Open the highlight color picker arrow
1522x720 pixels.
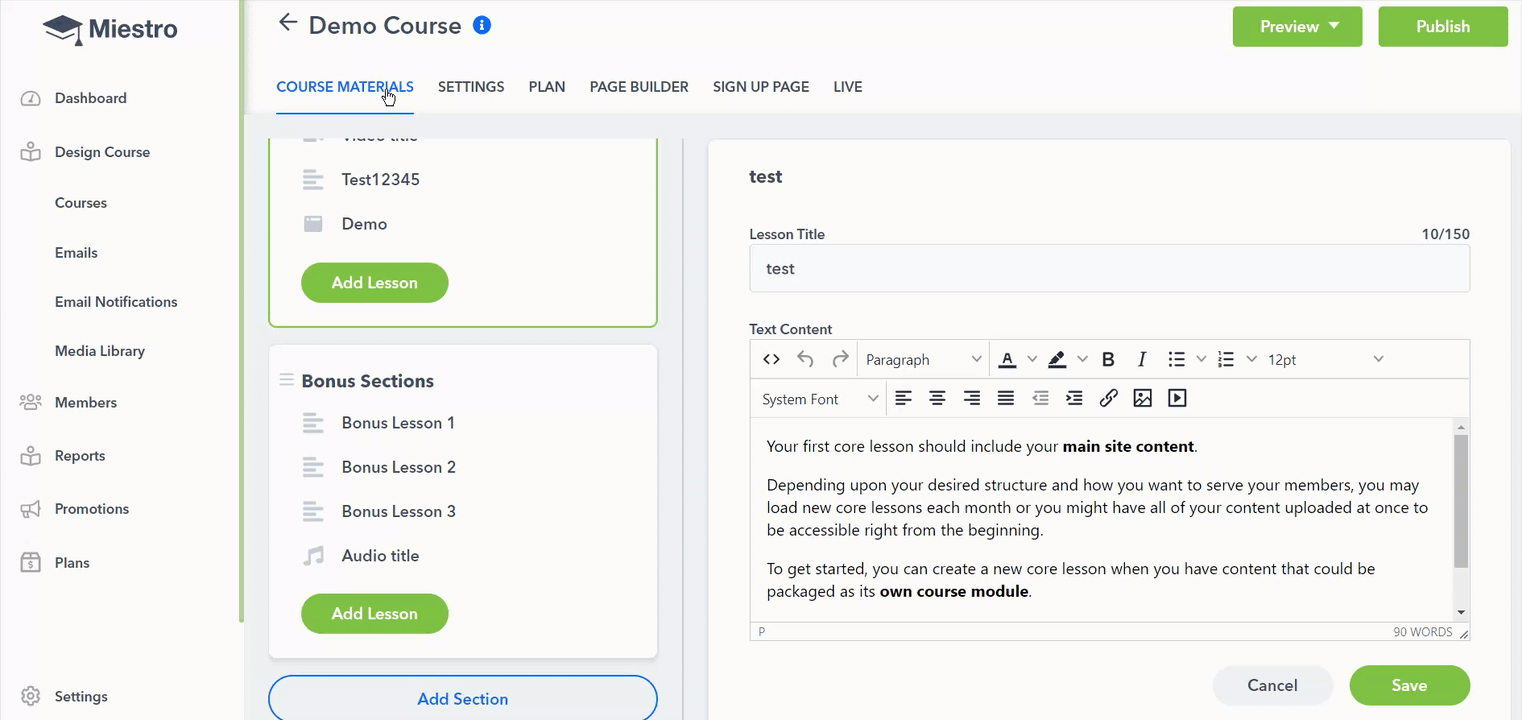pyautogui.click(x=1082, y=359)
